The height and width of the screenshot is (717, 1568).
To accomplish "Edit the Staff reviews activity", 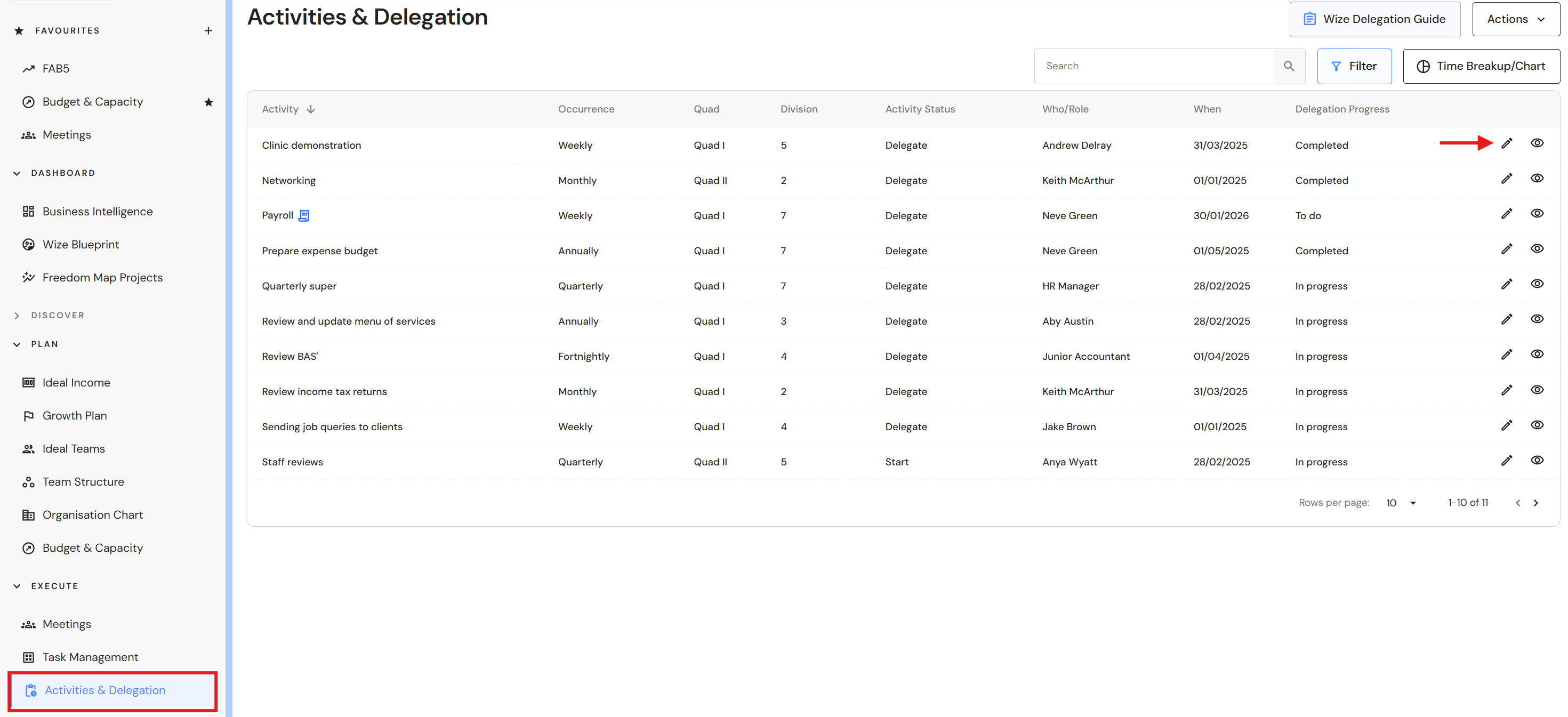I will point(1506,461).
